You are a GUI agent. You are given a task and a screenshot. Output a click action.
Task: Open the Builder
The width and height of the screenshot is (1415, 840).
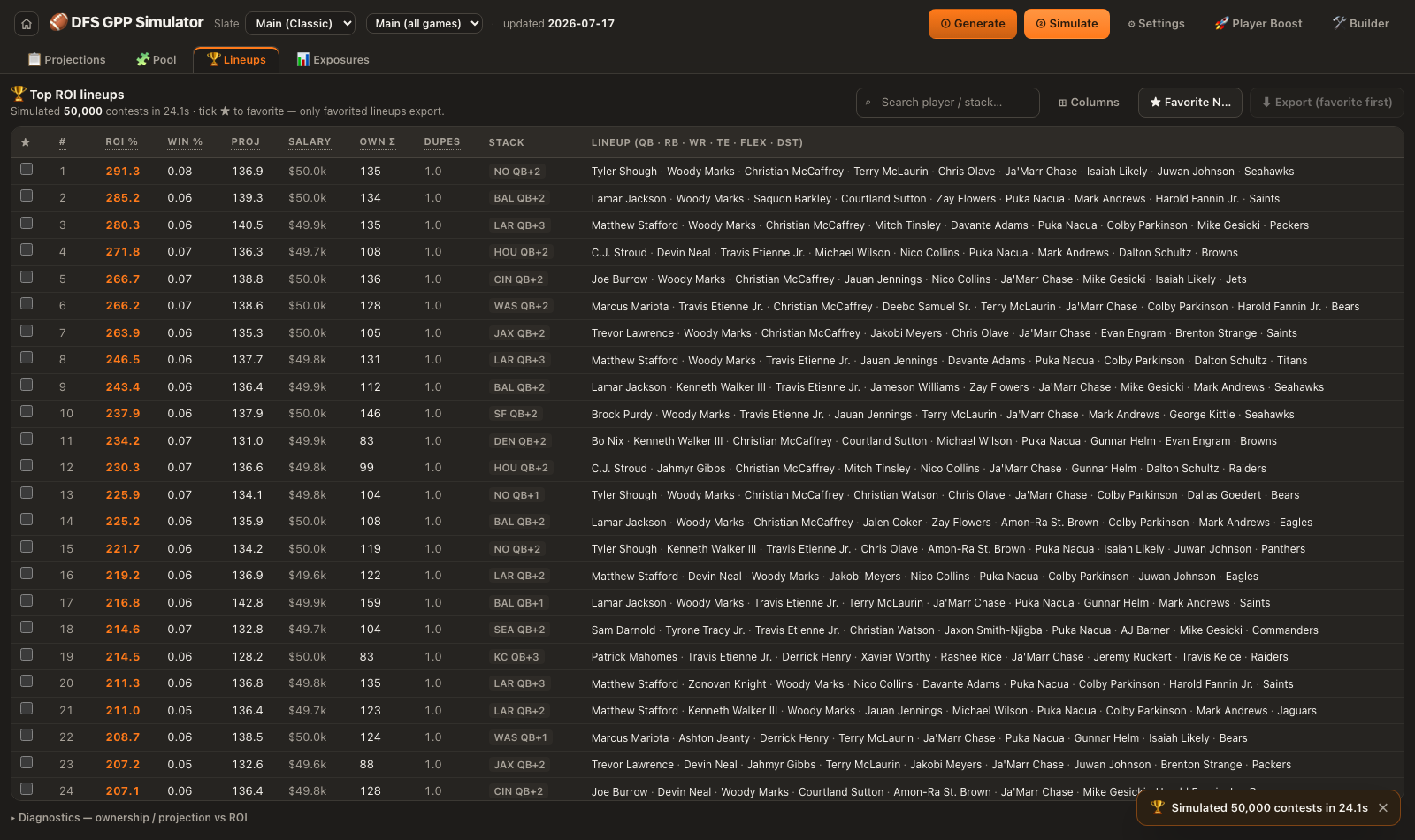pyautogui.click(x=1361, y=24)
